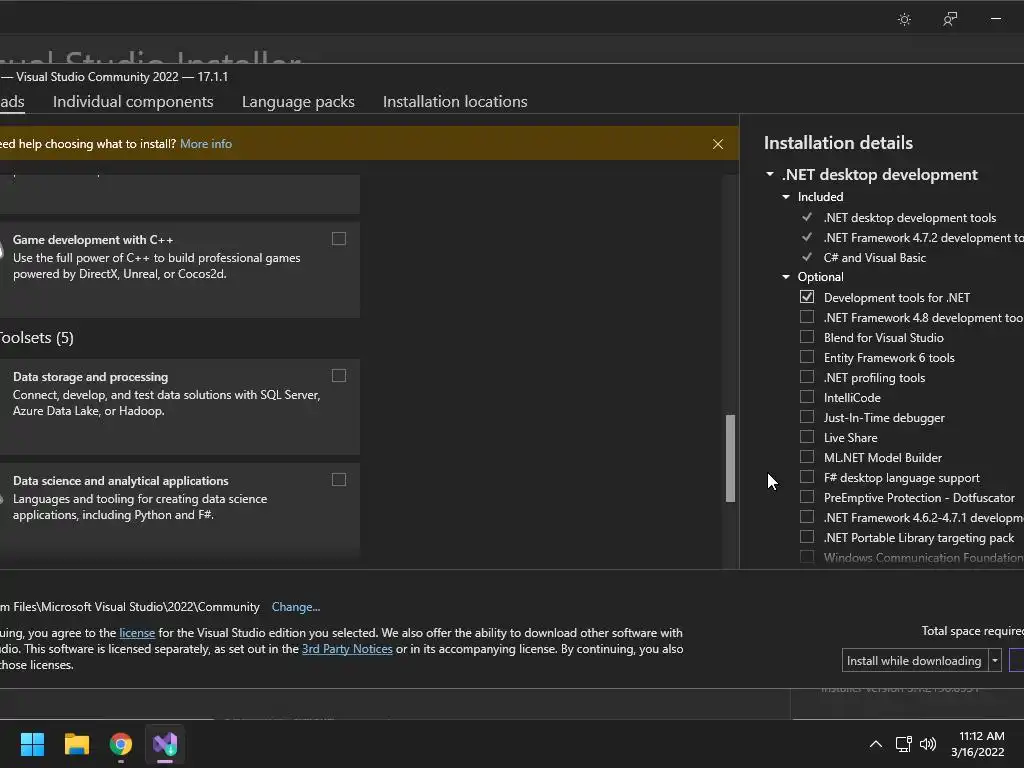Switch to the Installation locations tab
This screenshot has width=1024, height=768.
tap(455, 102)
